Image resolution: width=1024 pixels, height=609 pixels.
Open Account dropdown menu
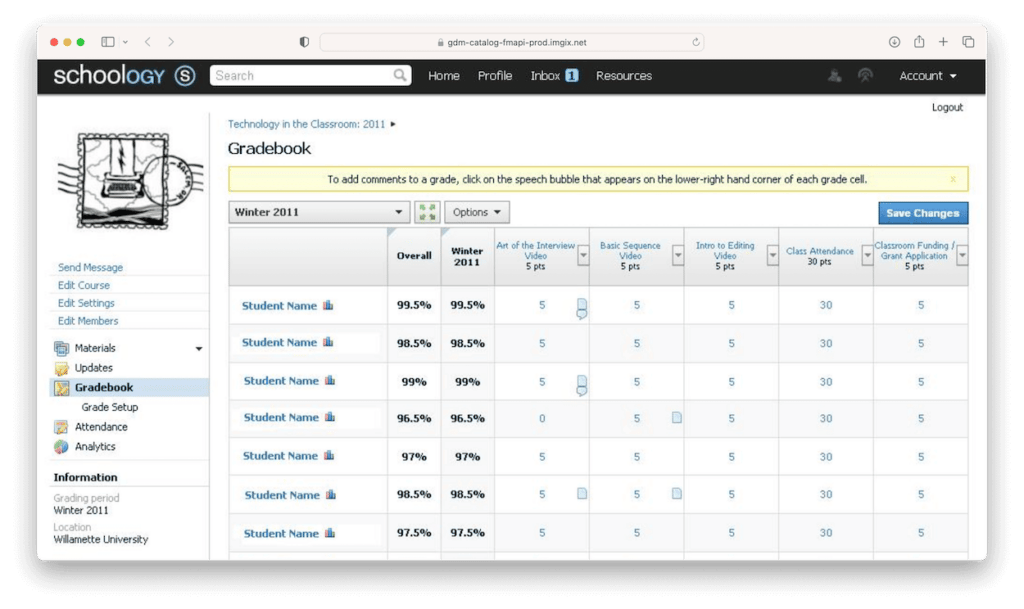tap(927, 76)
